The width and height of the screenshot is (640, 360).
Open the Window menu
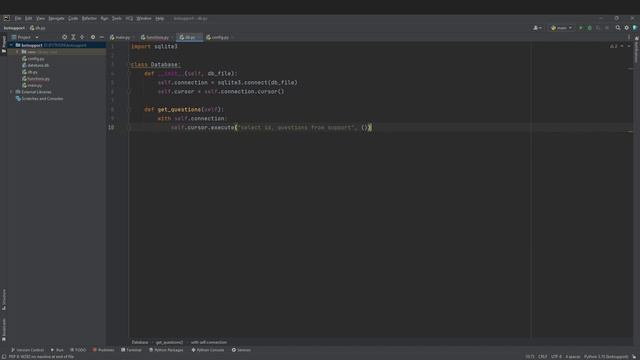click(x=144, y=18)
